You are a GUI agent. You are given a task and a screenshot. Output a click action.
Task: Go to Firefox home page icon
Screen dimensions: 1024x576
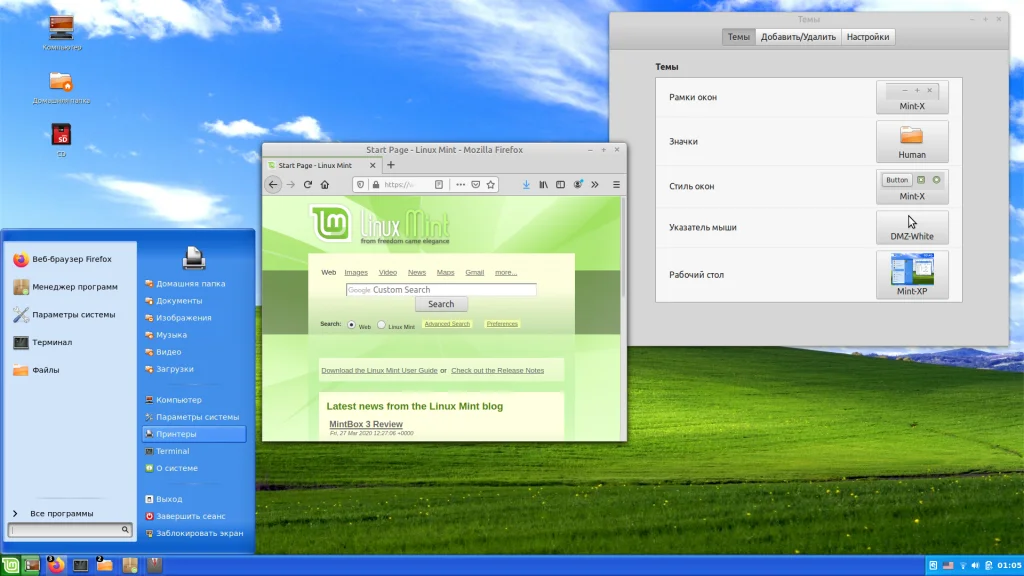pos(325,185)
